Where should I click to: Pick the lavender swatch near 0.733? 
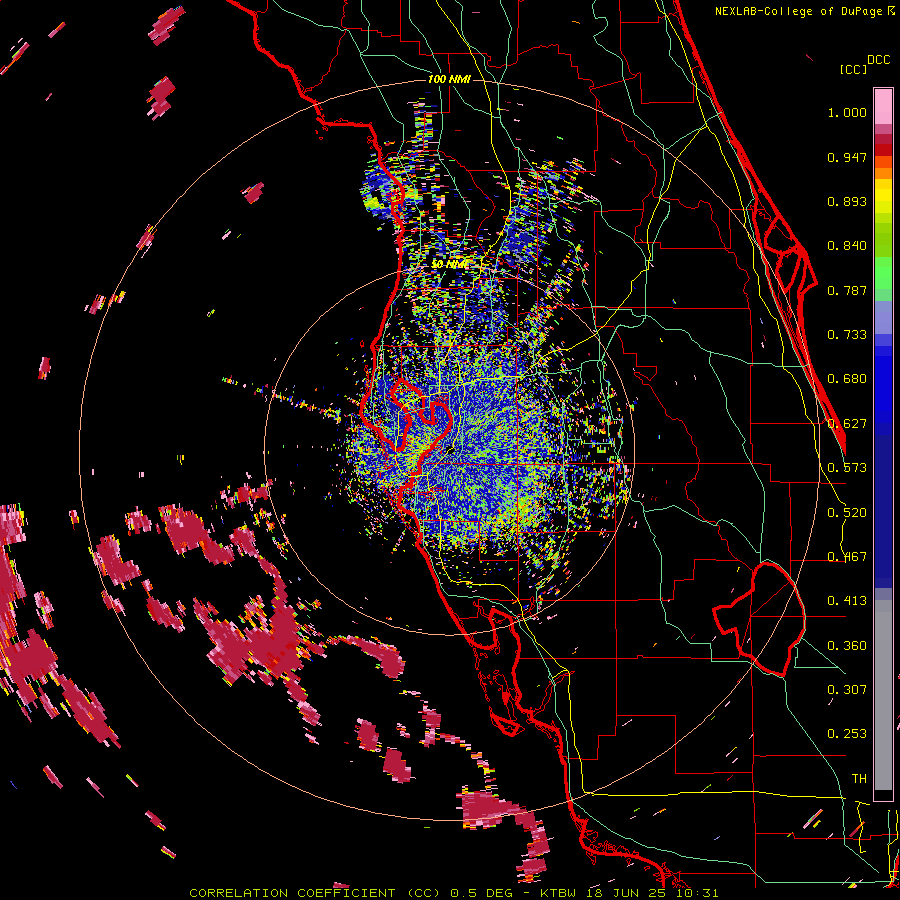point(883,319)
